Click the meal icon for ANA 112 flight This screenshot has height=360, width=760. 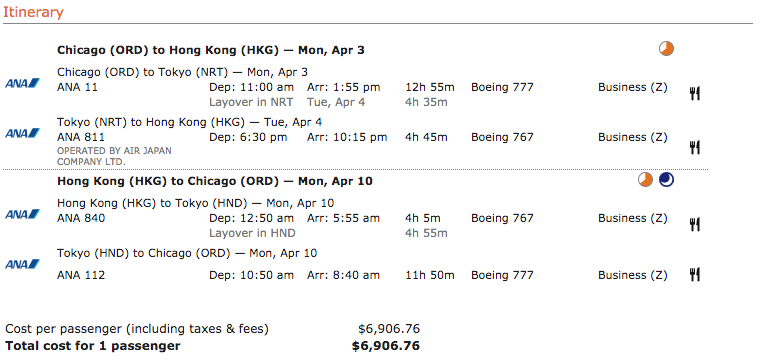(695, 275)
